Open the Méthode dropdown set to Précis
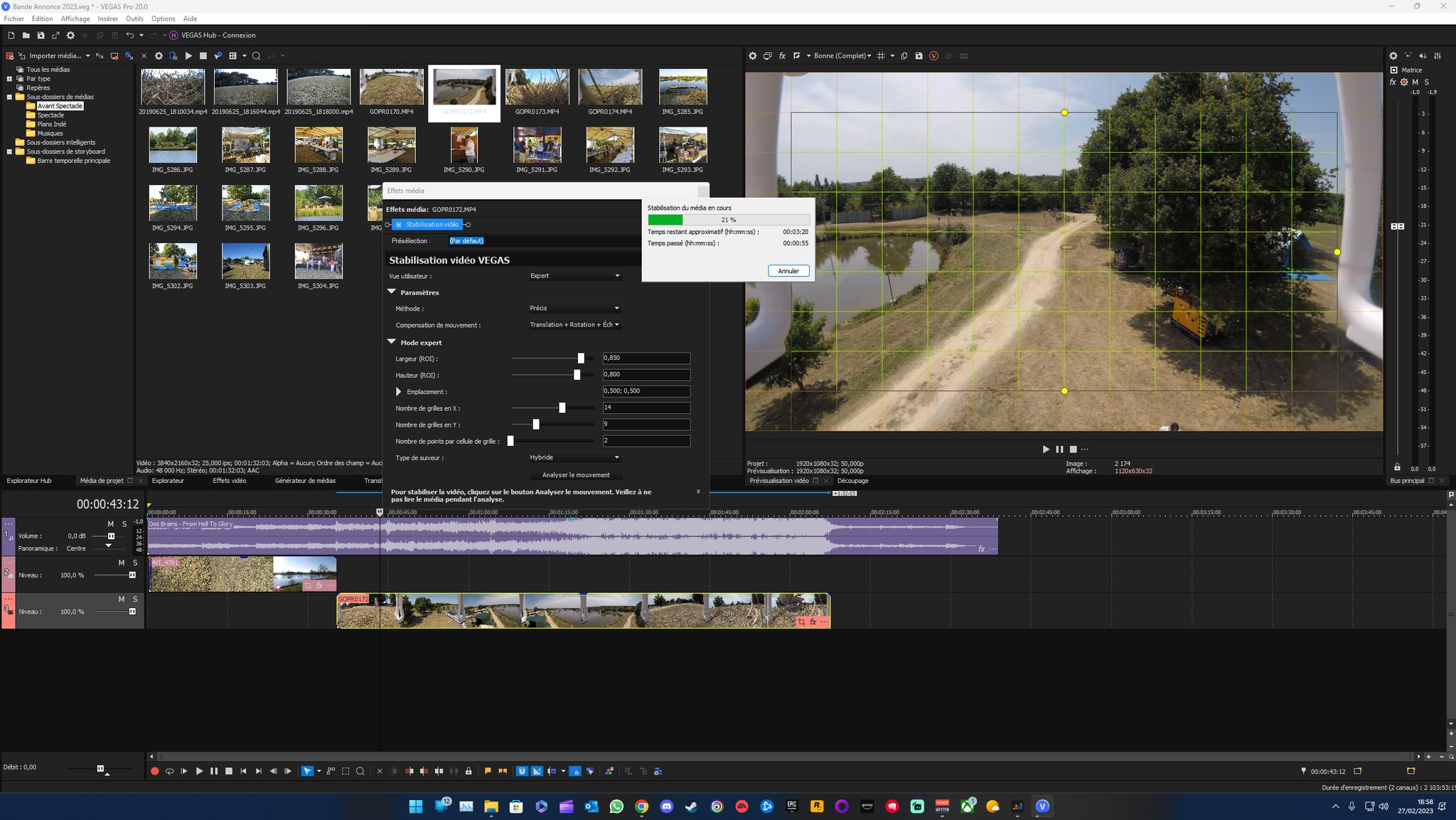 [x=574, y=309]
